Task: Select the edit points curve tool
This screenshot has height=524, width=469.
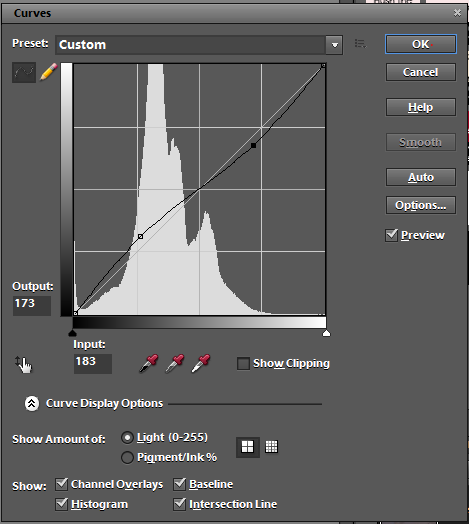Action: coord(24,72)
